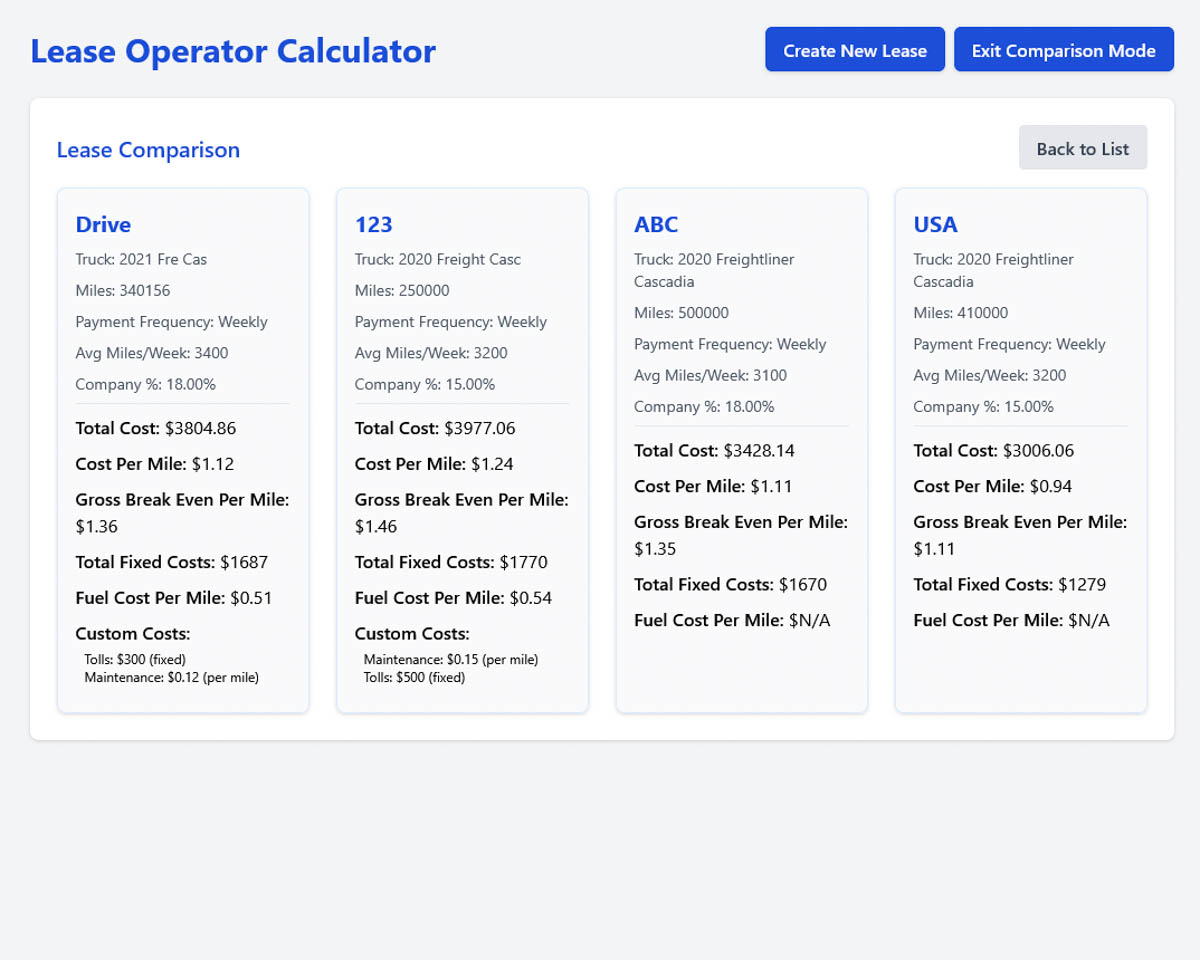Click Cost Per Mile: $1.12
1200x960 pixels.
point(155,464)
